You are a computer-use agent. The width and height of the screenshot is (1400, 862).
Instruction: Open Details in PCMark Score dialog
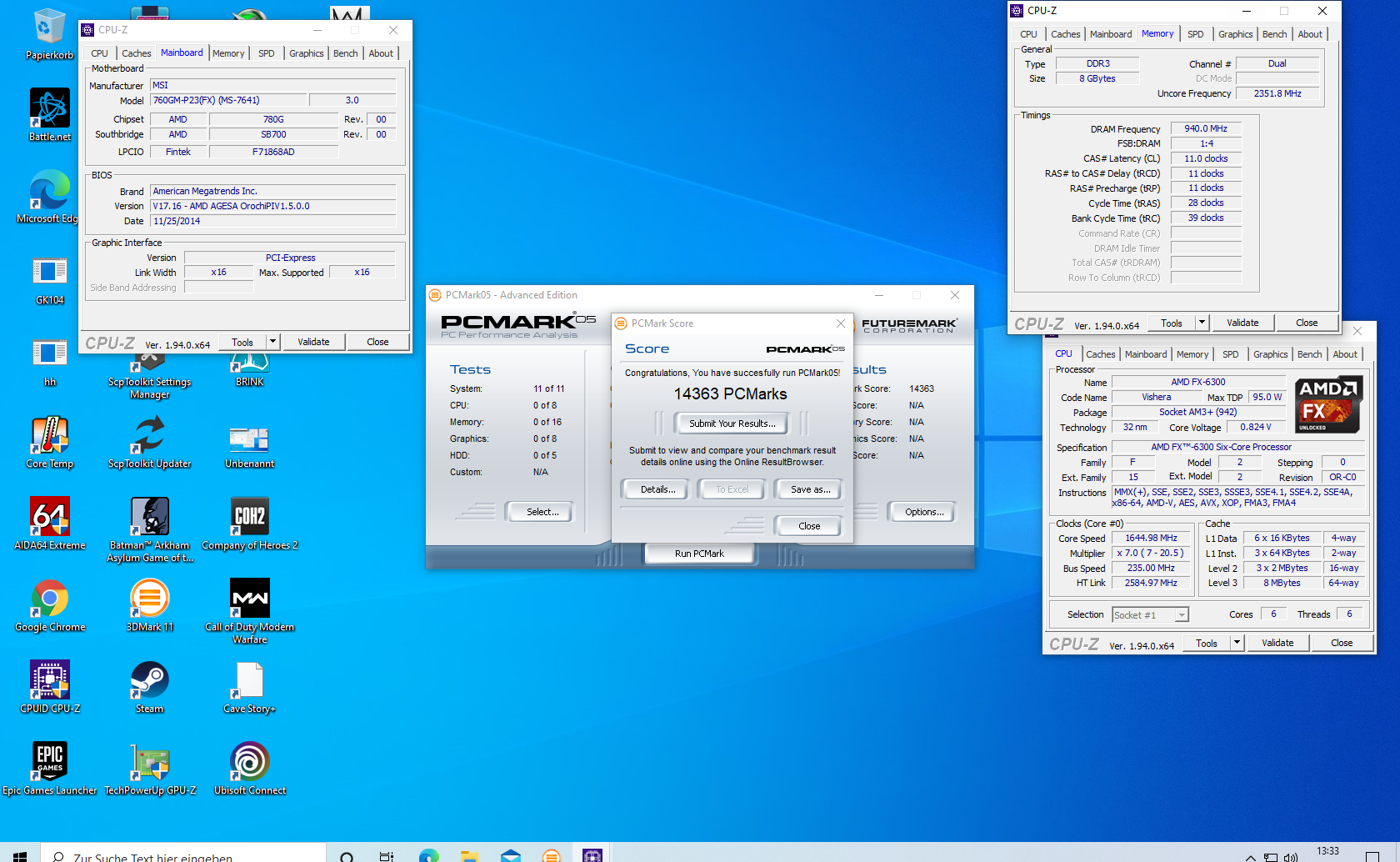pos(657,489)
